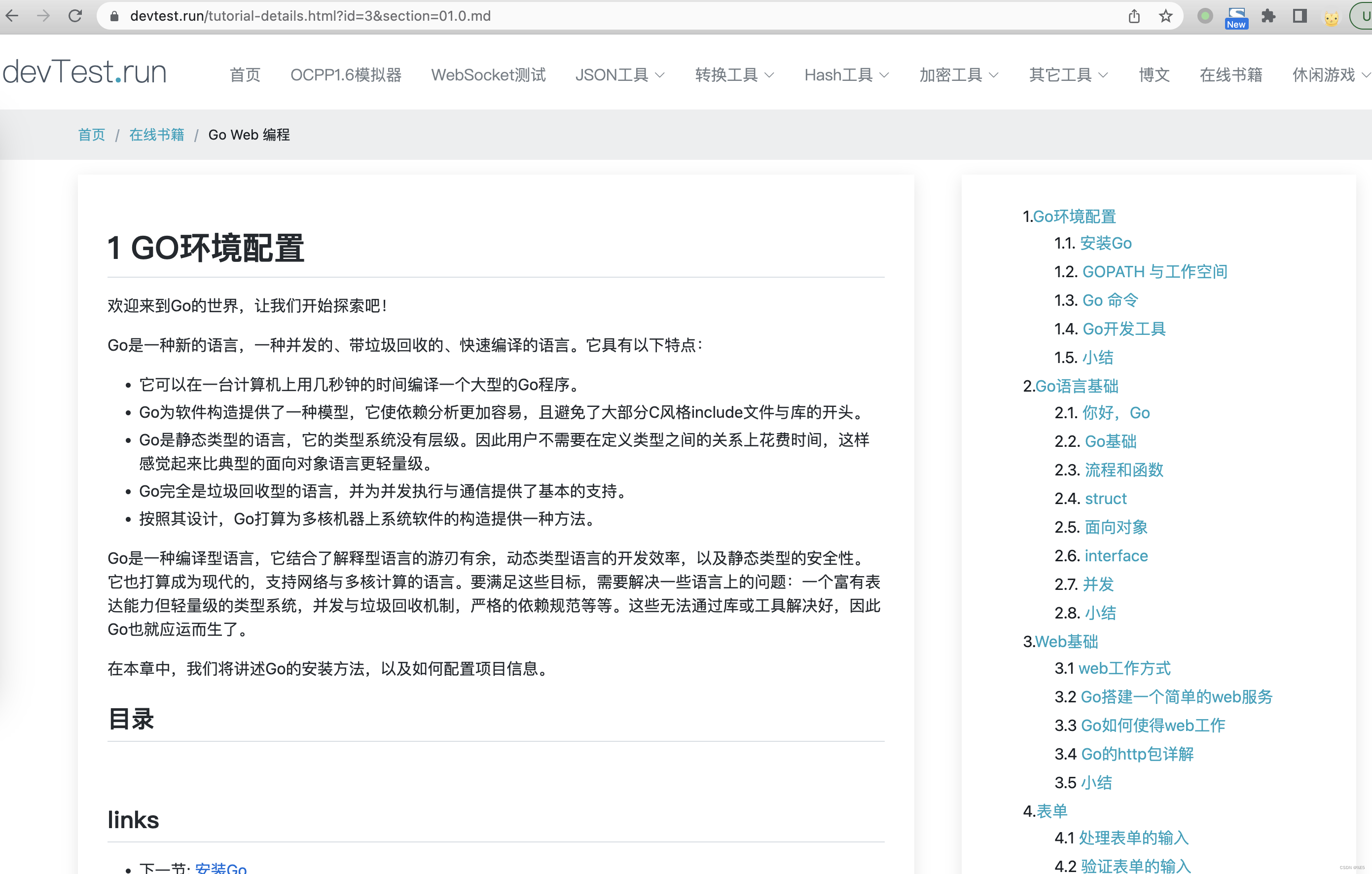Screen dimensions: 1372x874
Task: Click the side panel icon in the toolbar
Action: pos(1299,16)
